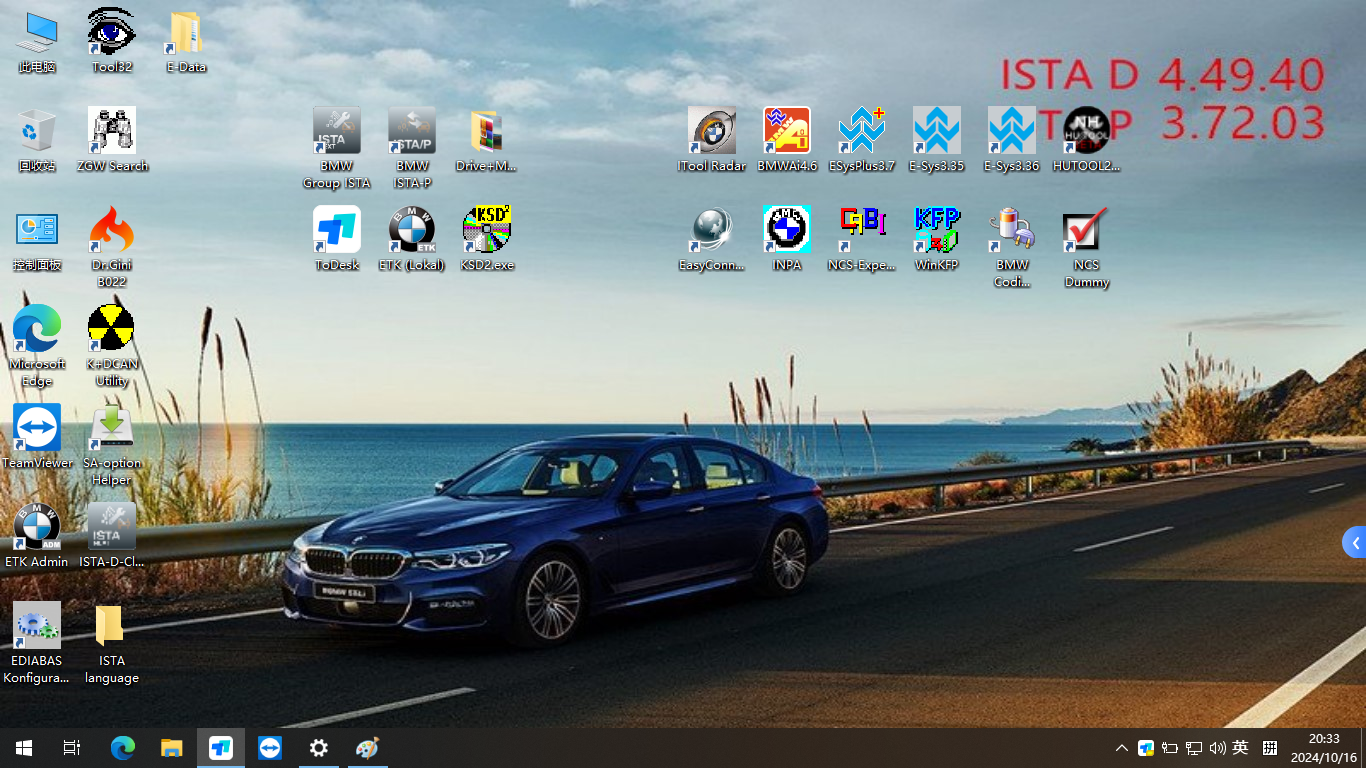This screenshot has height=768, width=1366.
Task: Launch IToolRadar from the desktop
Action: pyautogui.click(x=712, y=140)
